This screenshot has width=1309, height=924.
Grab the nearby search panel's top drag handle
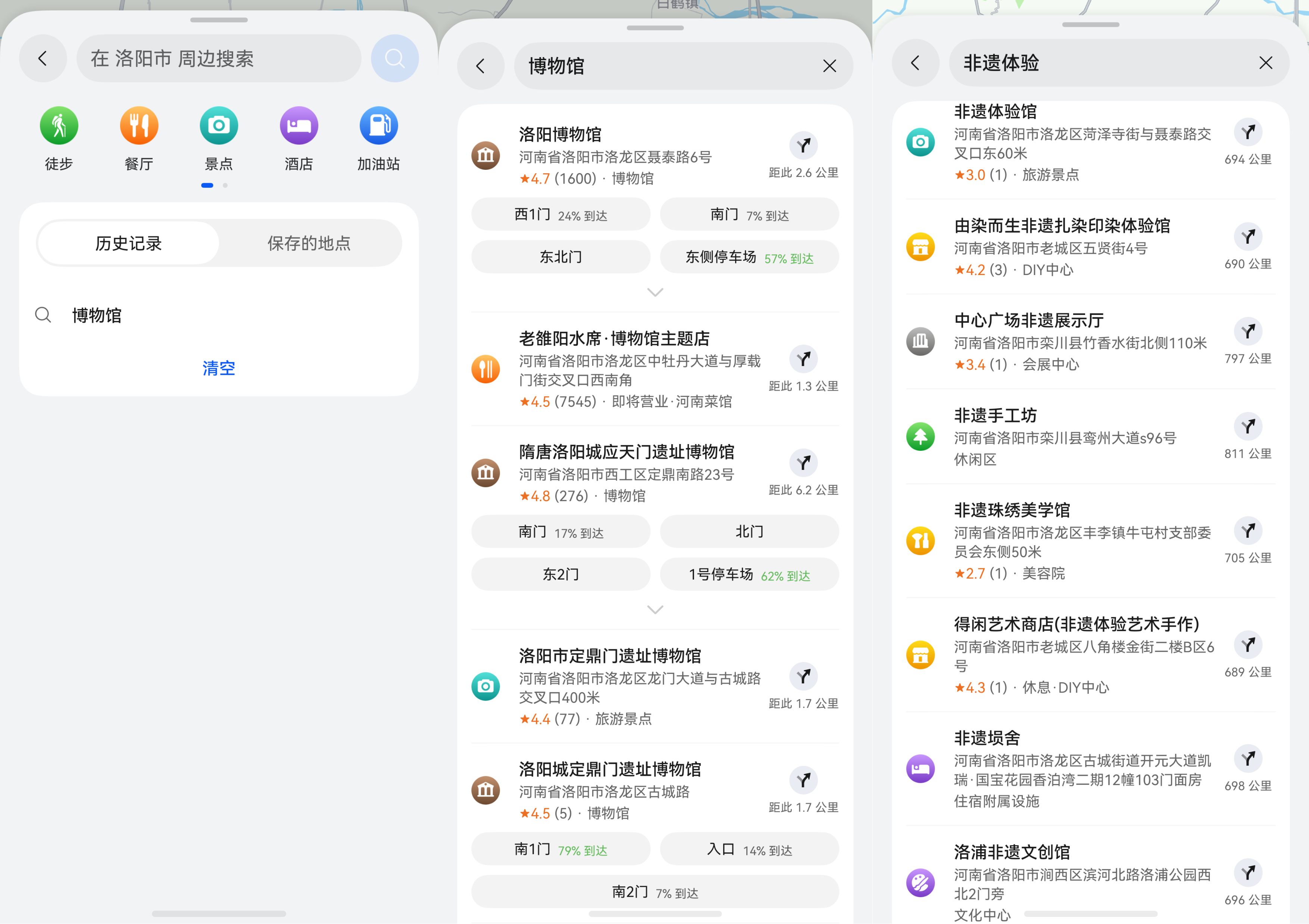pos(219,20)
